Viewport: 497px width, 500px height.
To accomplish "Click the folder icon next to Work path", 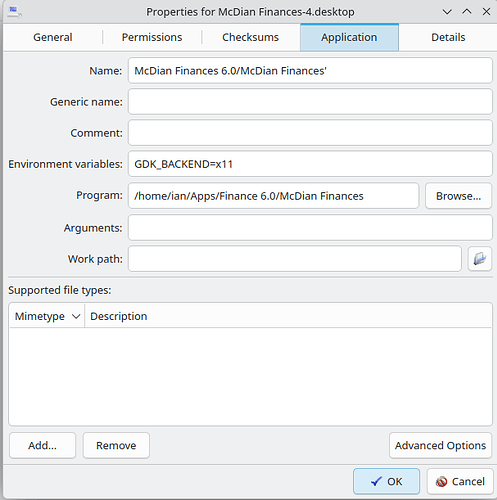I will pyautogui.click(x=480, y=259).
